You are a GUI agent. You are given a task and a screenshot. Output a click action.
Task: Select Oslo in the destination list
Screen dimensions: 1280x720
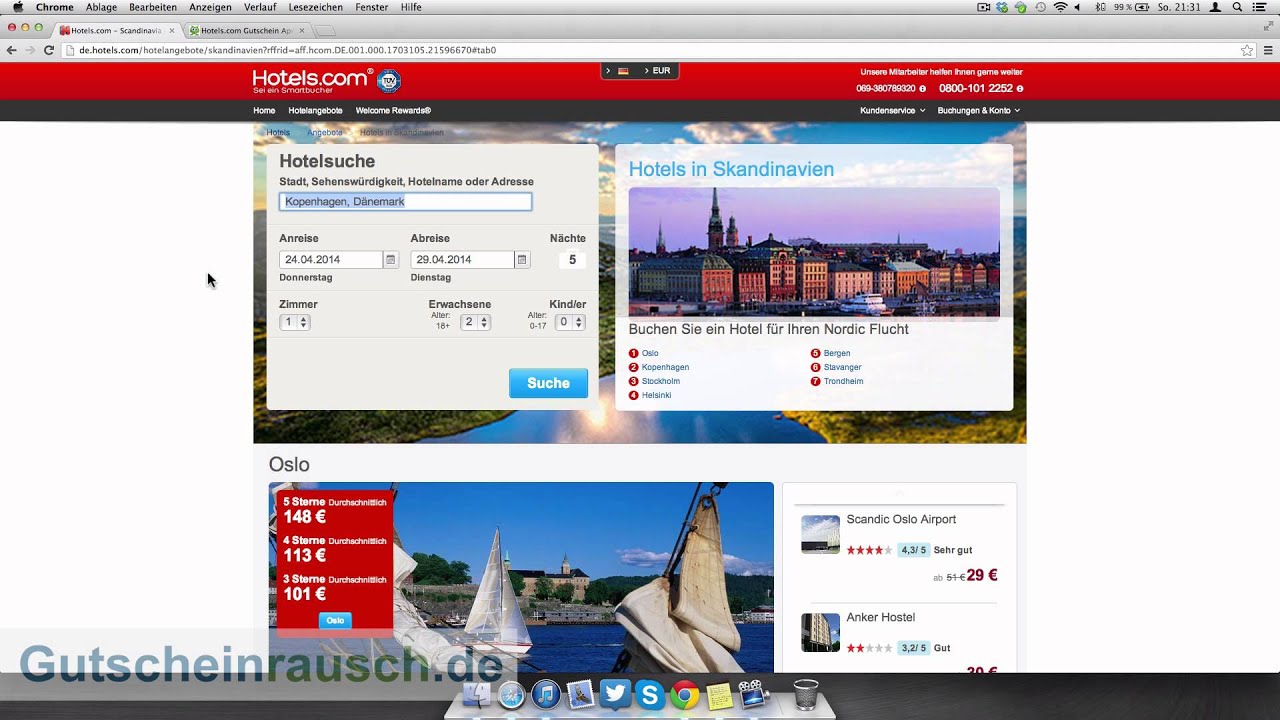[x=650, y=353]
